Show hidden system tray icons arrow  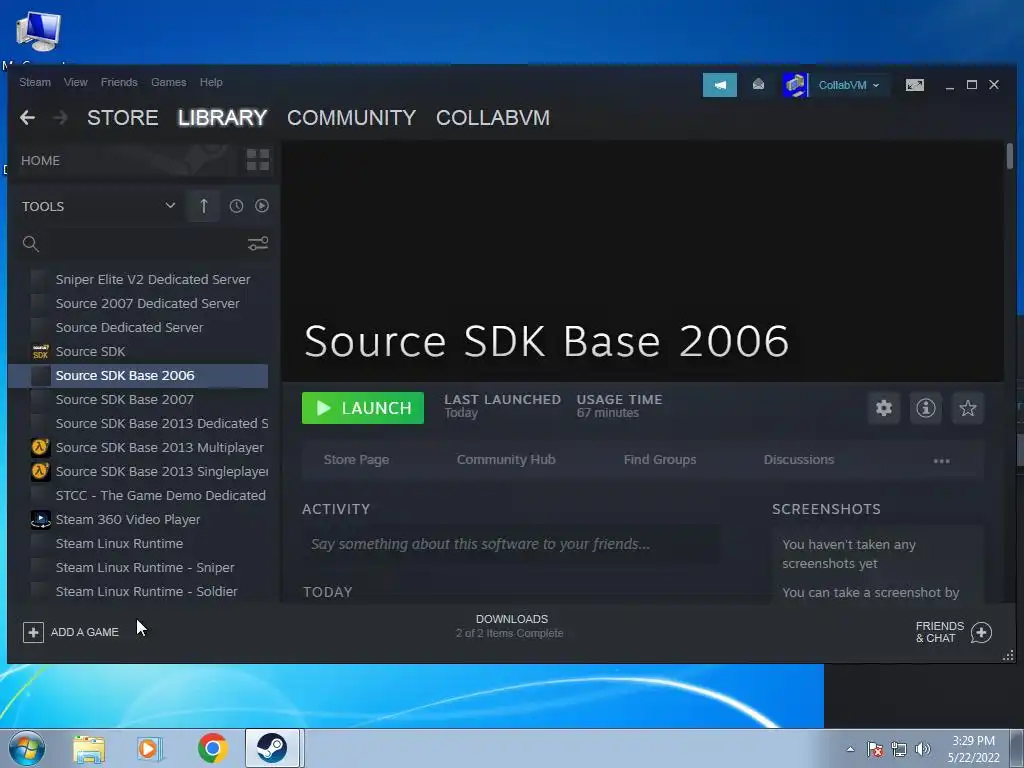pyautogui.click(x=850, y=750)
